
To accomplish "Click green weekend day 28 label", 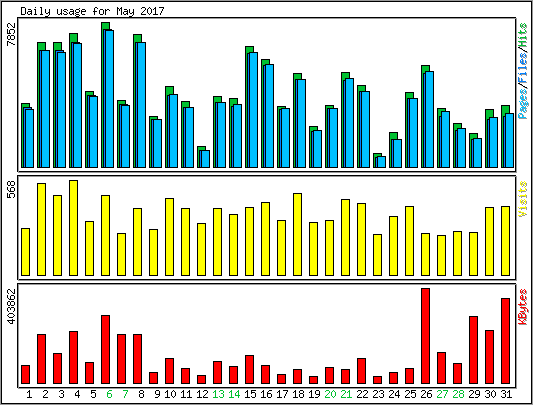I will click(458, 394).
